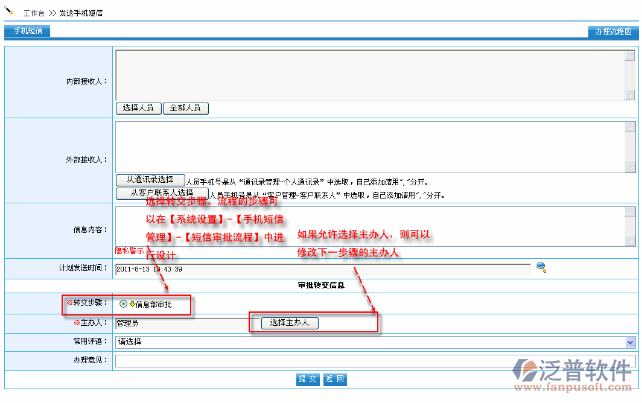Click the 计划发送时间 date field
The width and height of the screenshot is (642, 403).
(x=322, y=268)
